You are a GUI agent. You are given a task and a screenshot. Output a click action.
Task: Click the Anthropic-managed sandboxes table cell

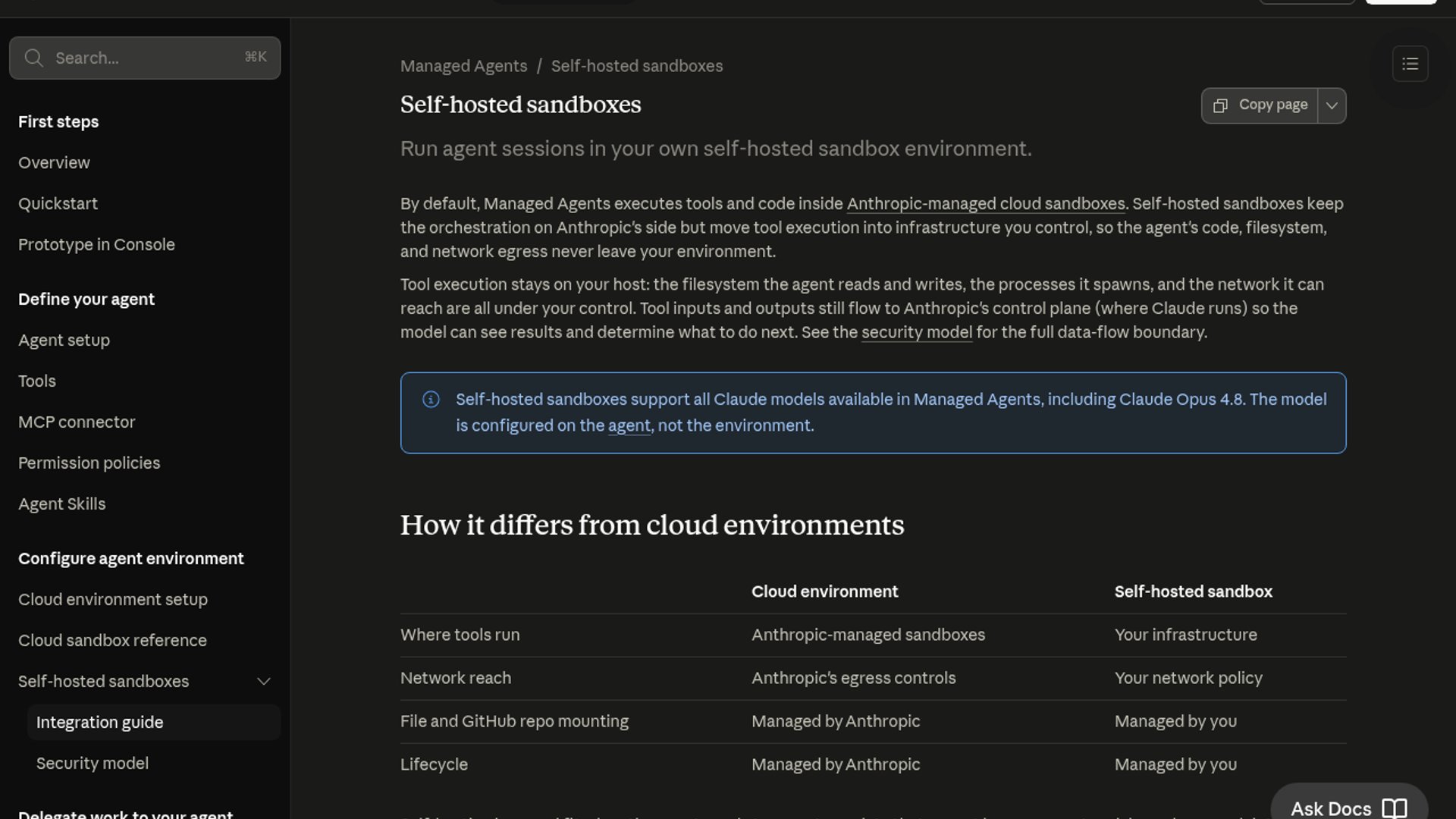tap(868, 635)
